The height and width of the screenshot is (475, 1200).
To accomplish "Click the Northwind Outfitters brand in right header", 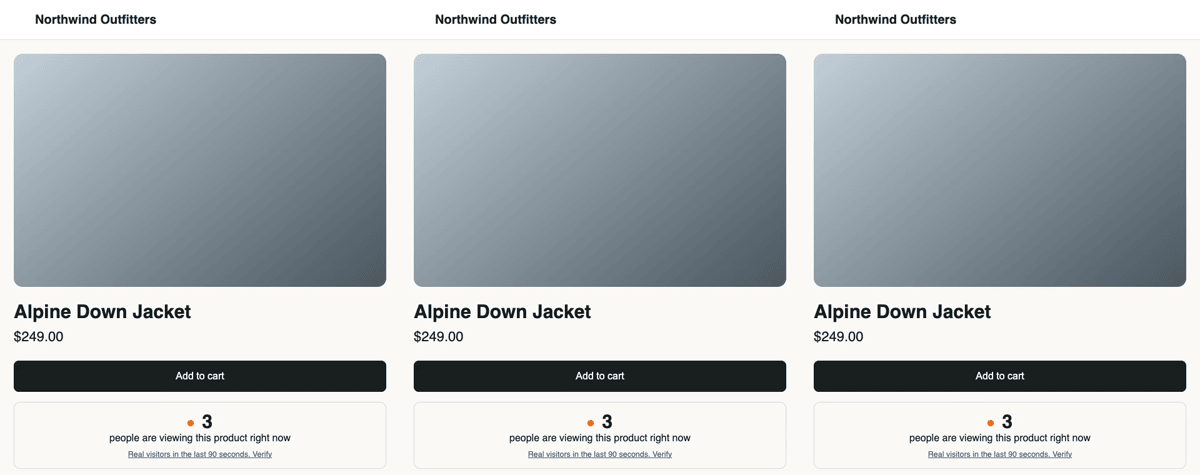I will (x=895, y=19).
